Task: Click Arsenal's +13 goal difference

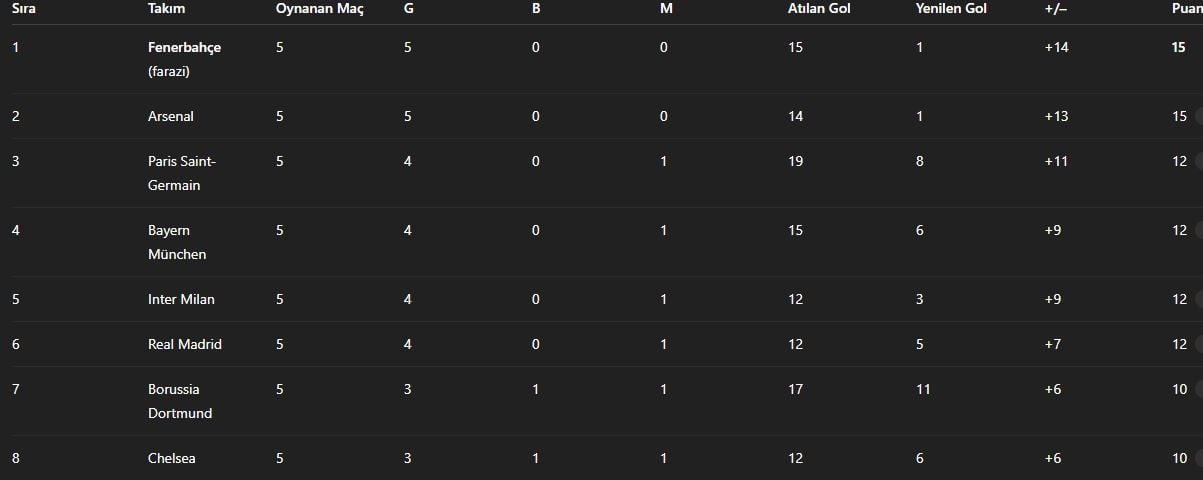Action: coord(1056,117)
